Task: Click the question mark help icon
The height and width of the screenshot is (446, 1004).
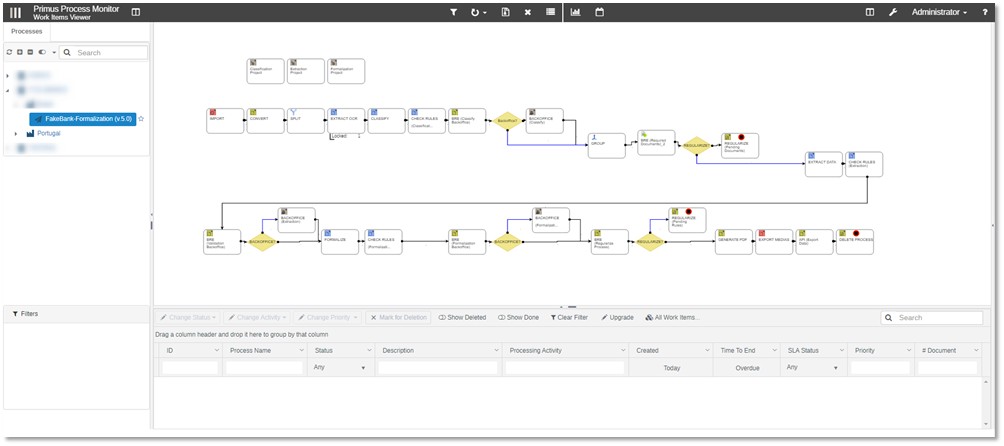Action: pos(985,12)
